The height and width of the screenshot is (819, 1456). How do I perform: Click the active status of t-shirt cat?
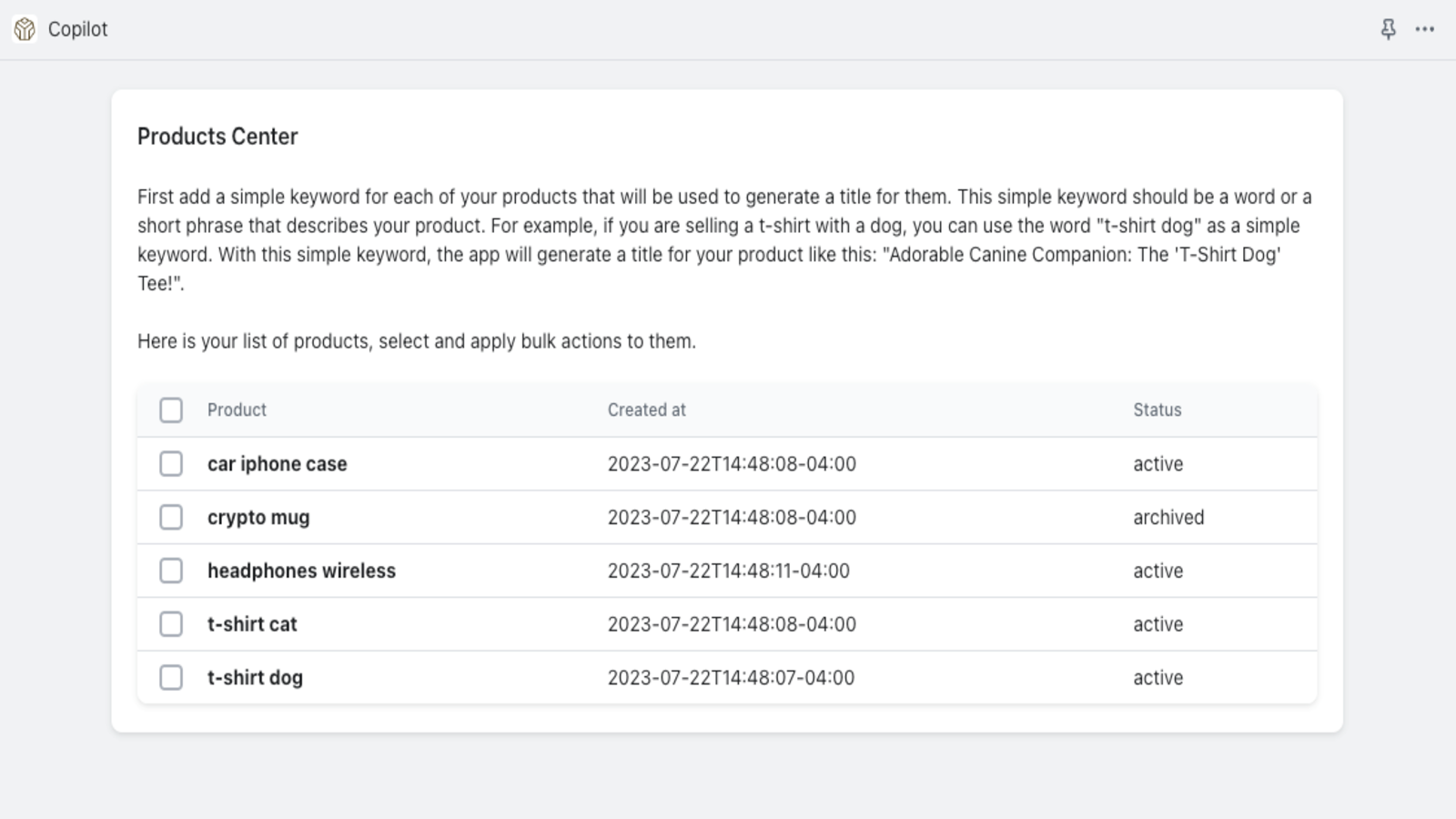[x=1158, y=624]
